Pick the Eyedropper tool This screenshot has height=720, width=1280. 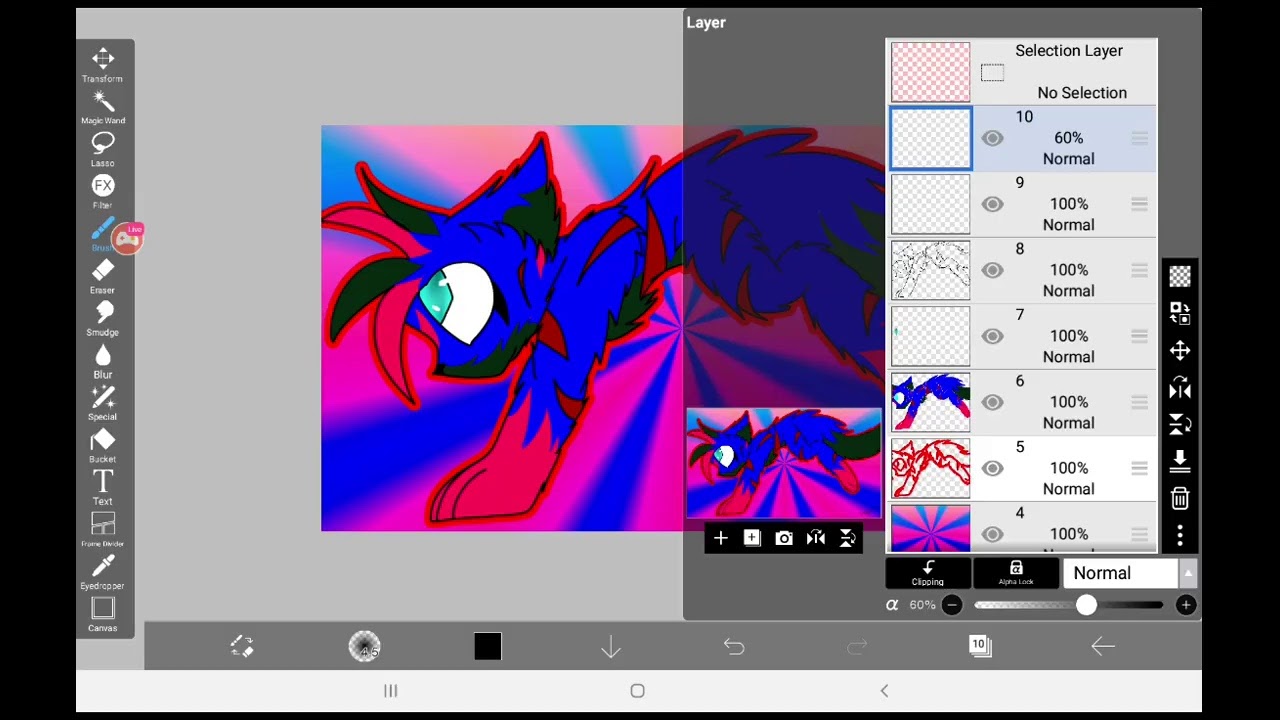tap(103, 572)
